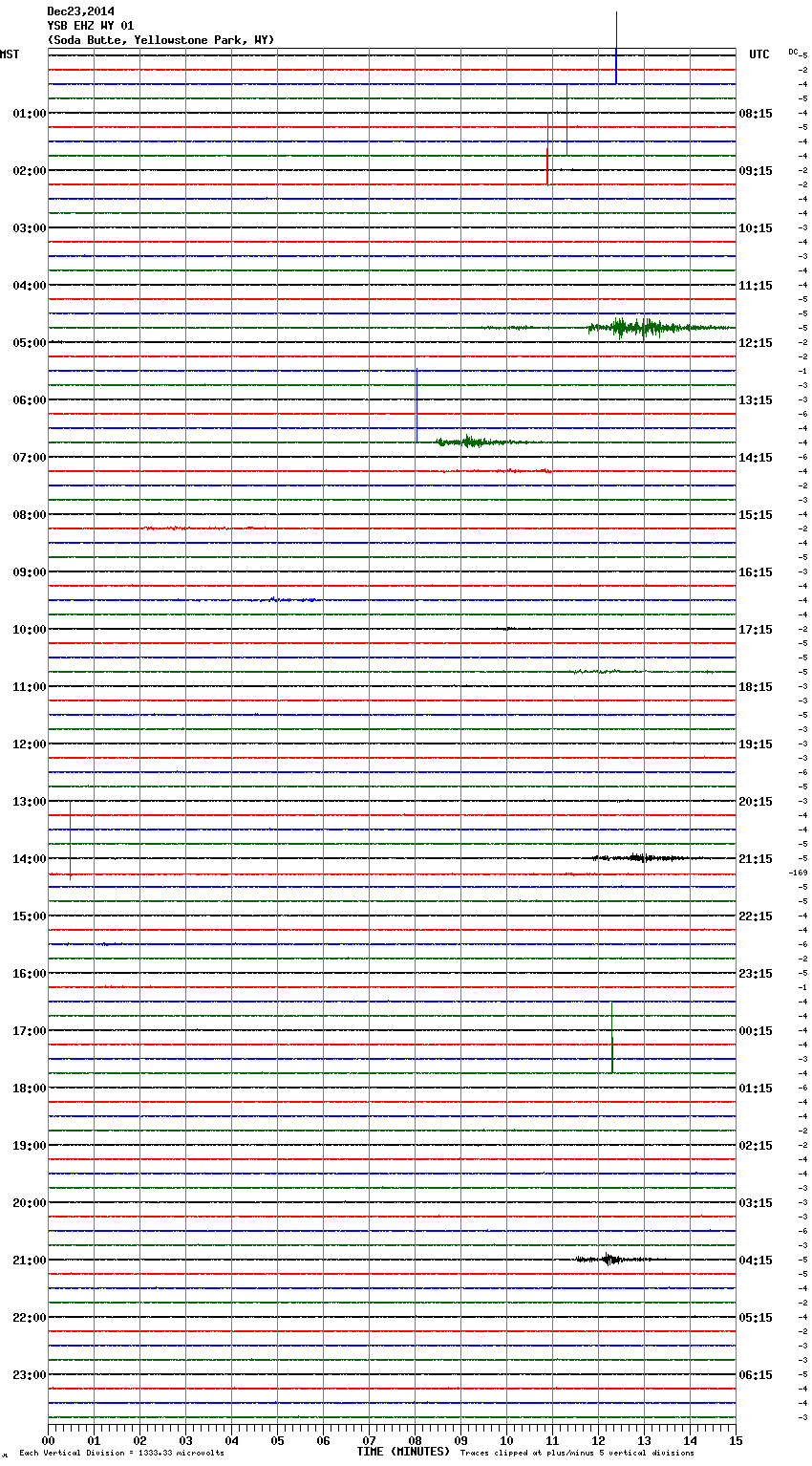Click the 03:00 MST hour label
The height and width of the screenshot is (1466, 812).
(30, 228)
